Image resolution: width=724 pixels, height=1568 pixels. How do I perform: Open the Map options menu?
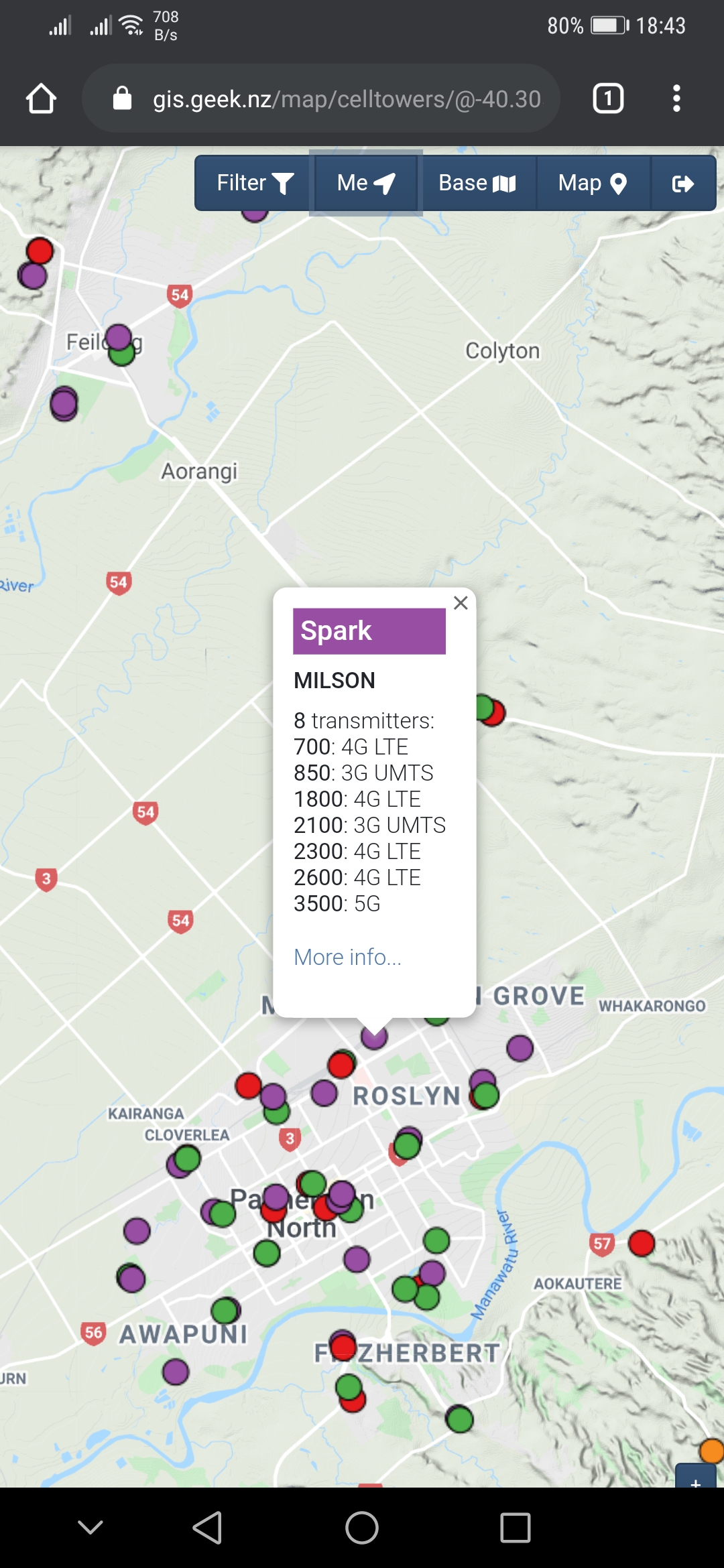click(x=593, y=183)
